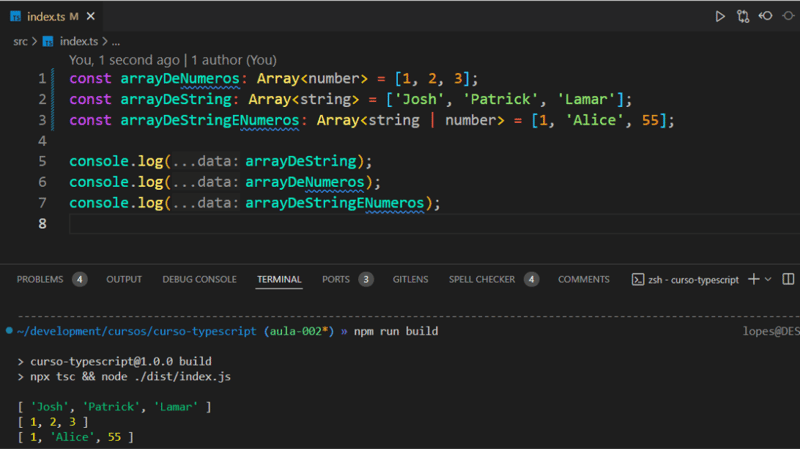Click the next change commit icon
This screenshot has width=800, height=449.
pos(790,16)
